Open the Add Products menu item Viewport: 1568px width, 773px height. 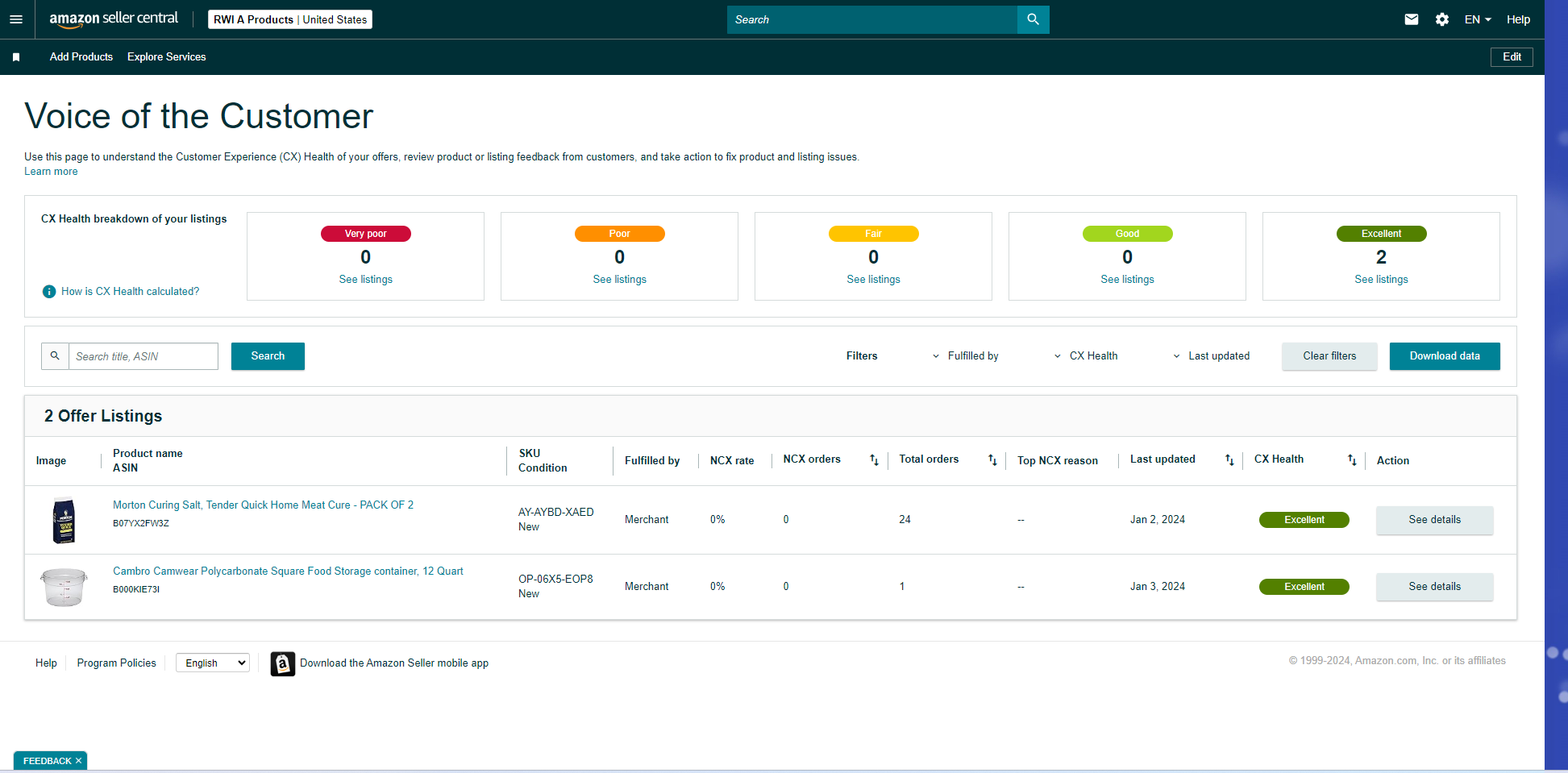point(81,57)
